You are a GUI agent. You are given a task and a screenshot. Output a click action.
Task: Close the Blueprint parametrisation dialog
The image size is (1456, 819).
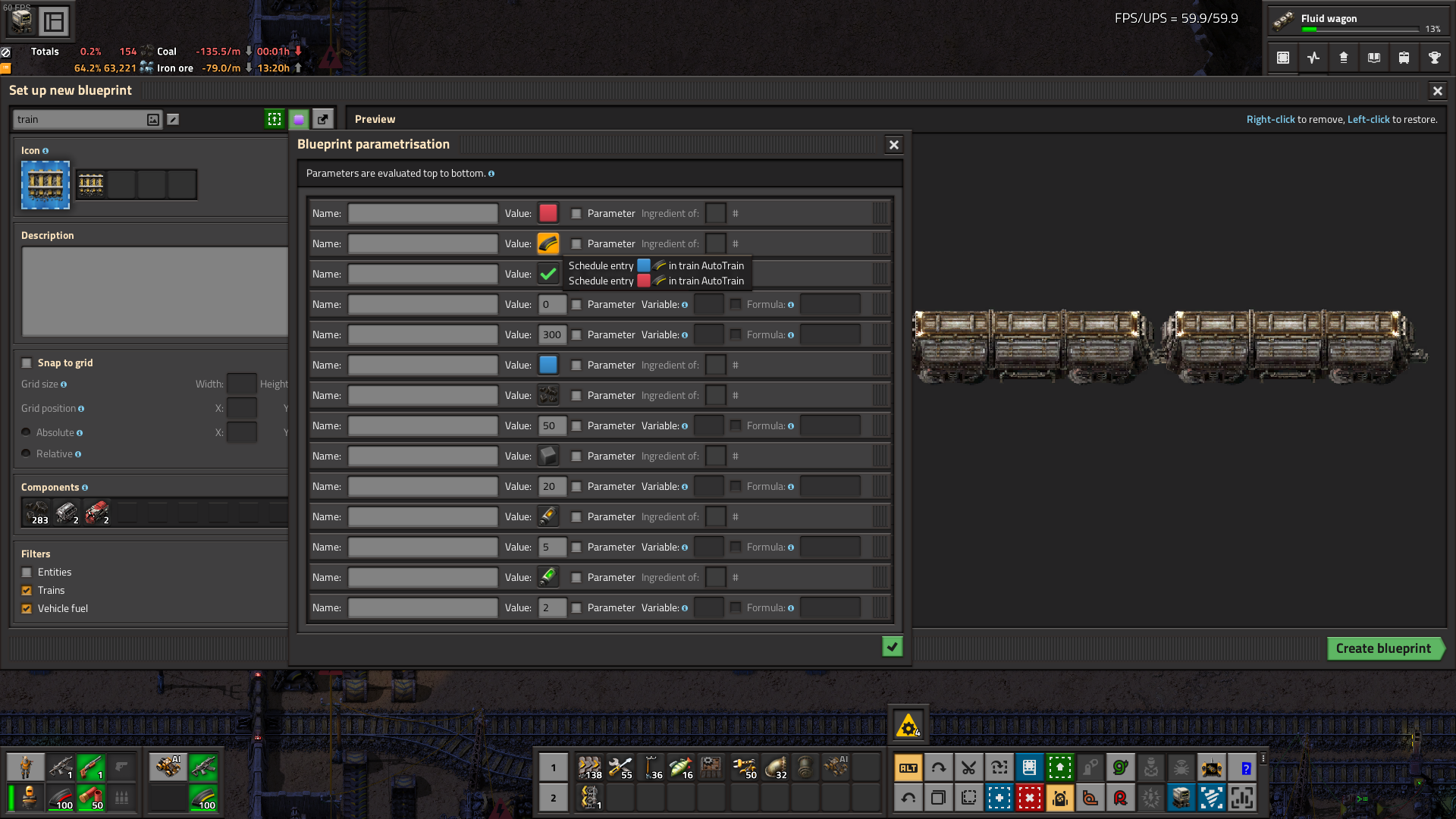click(894, 145)
